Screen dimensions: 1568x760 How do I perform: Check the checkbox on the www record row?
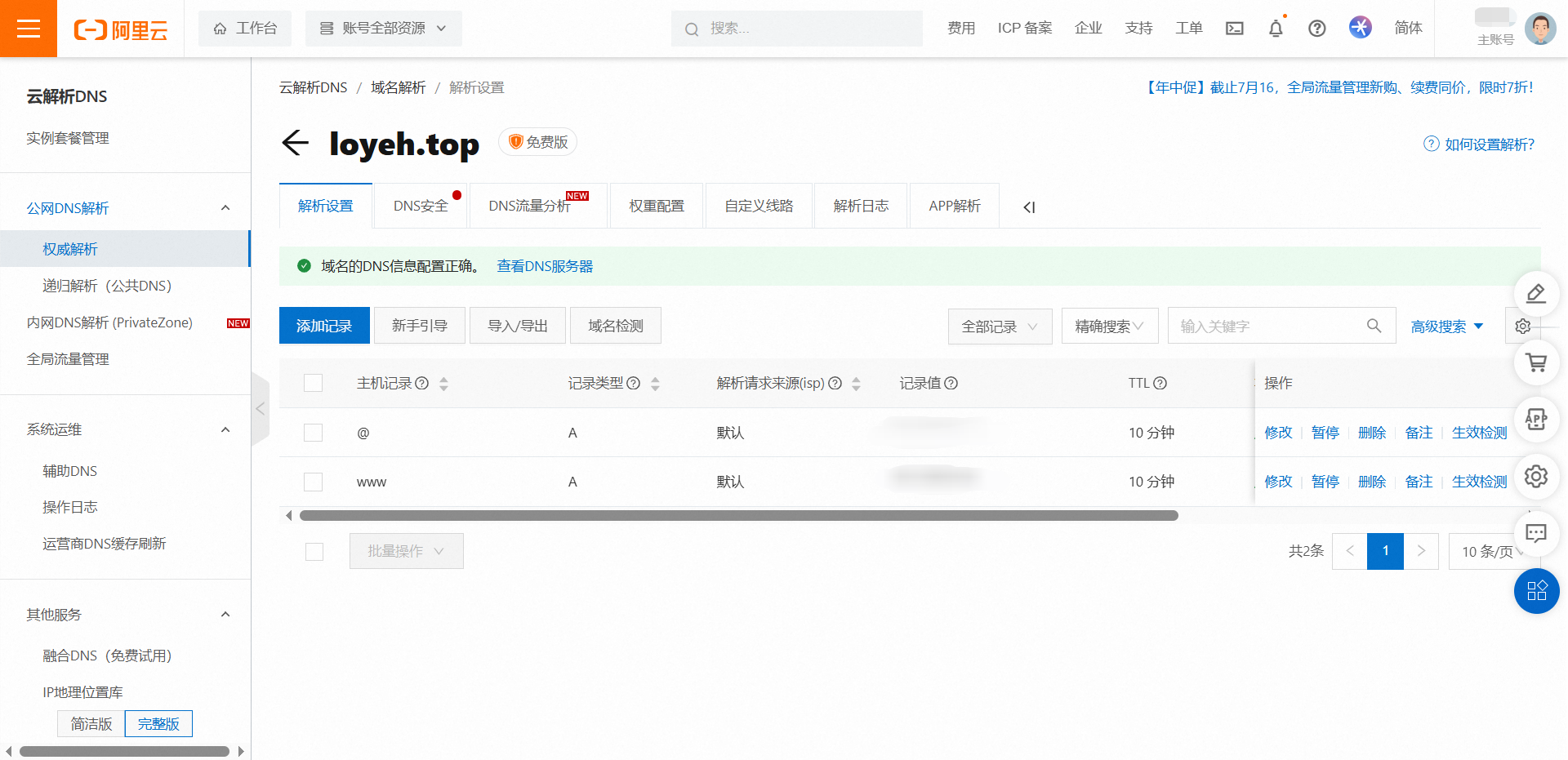[x=313, y=482]
